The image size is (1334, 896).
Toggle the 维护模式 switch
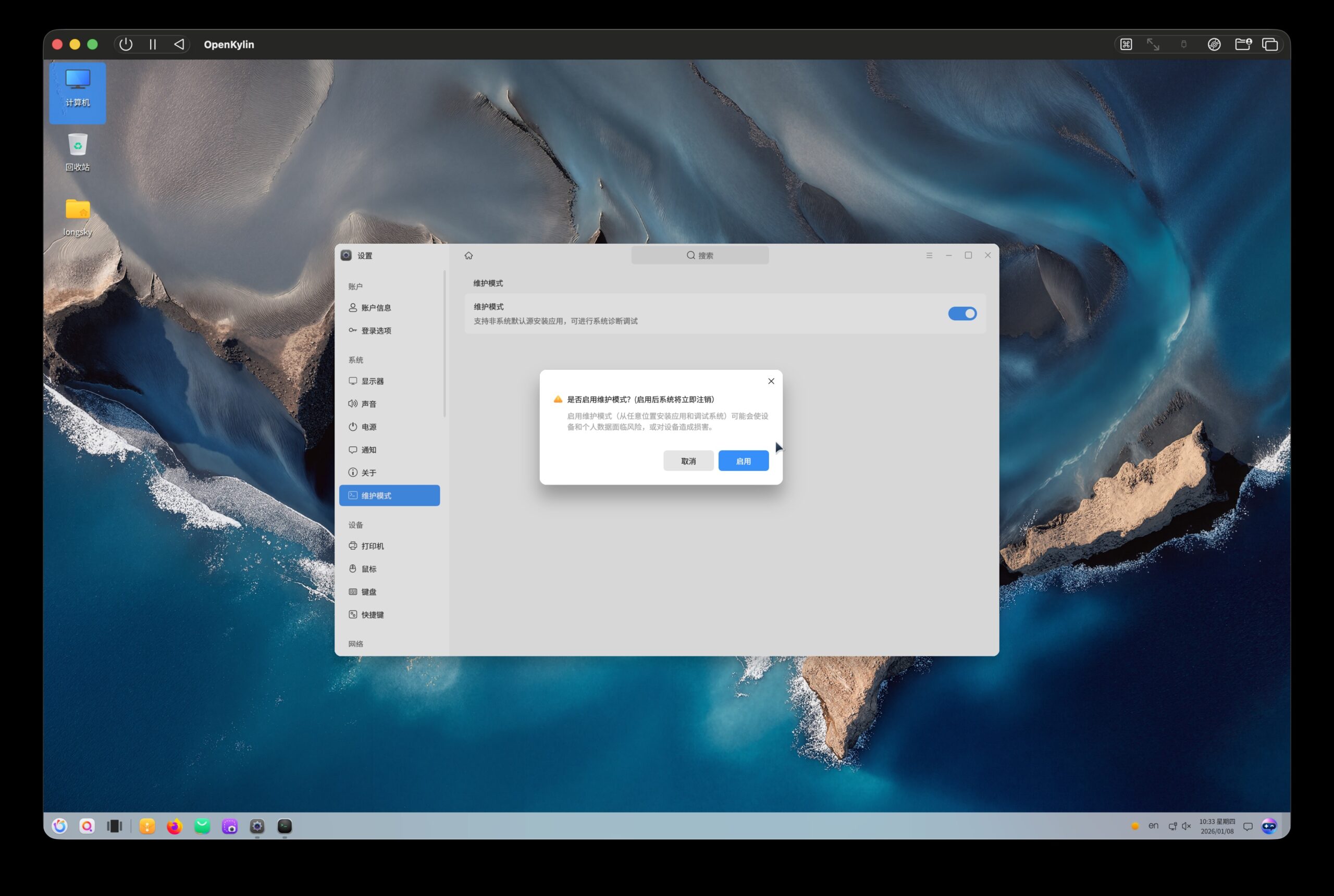tap(962, 314)
